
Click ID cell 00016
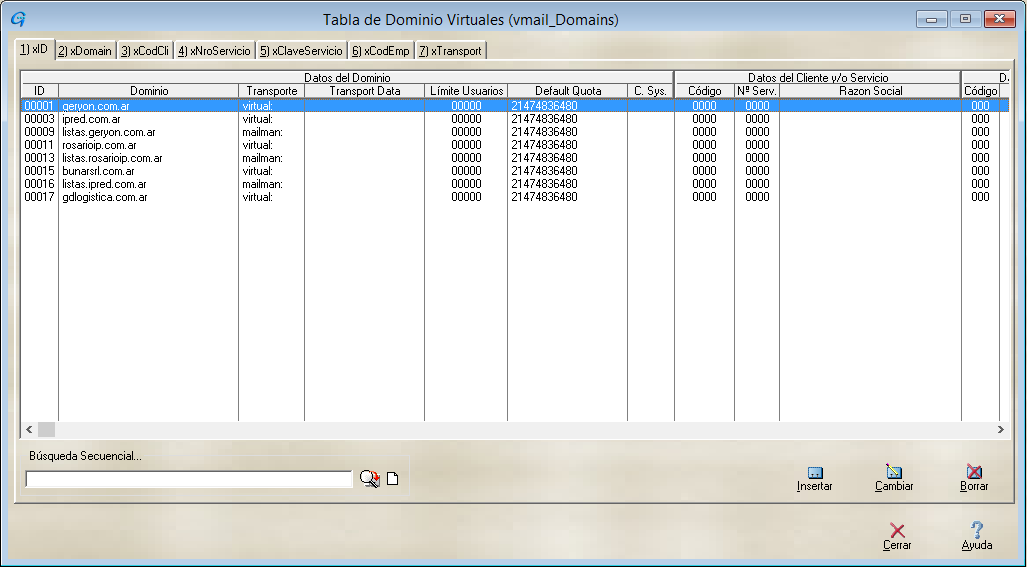pos(39,184)
